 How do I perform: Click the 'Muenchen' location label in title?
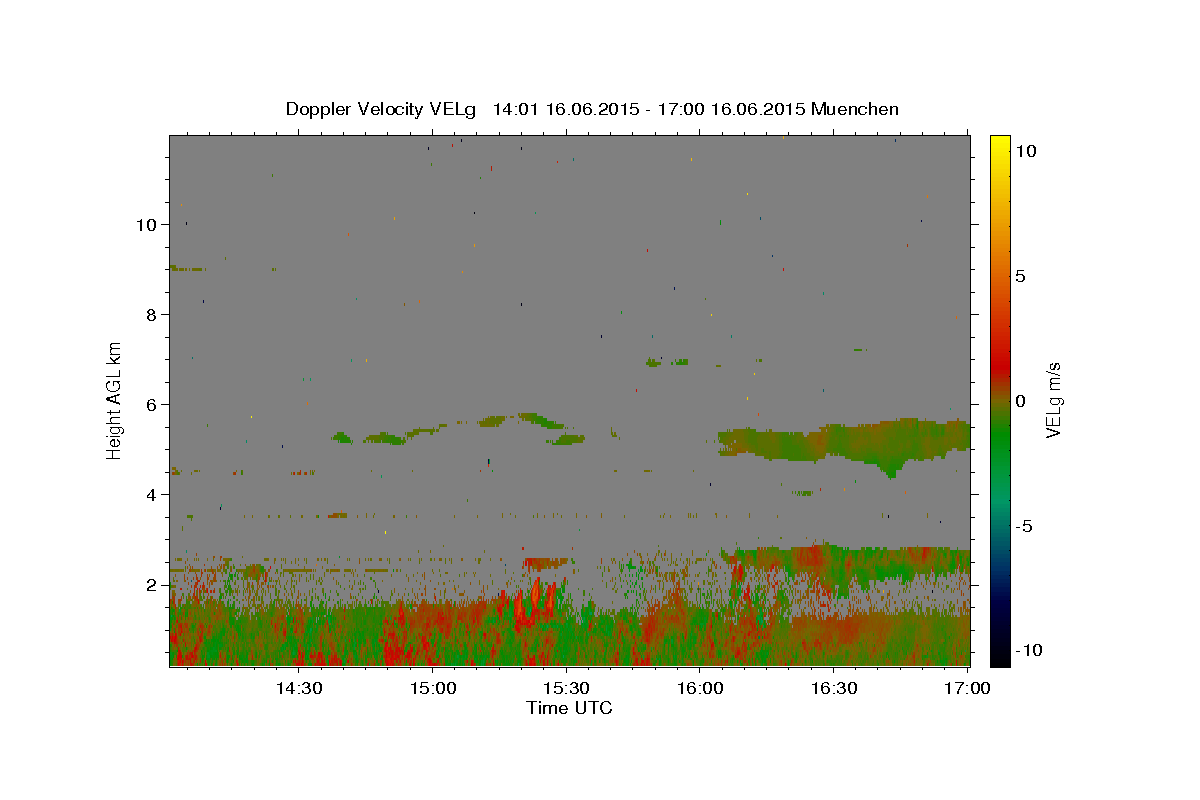[x=855, y=109]
